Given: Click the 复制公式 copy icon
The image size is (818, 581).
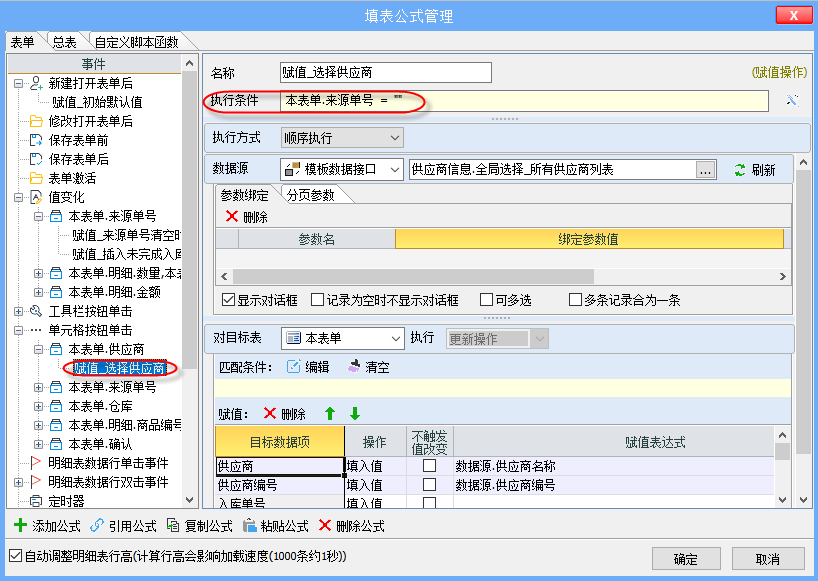Looking at the screenshot, I should [173, 525].
